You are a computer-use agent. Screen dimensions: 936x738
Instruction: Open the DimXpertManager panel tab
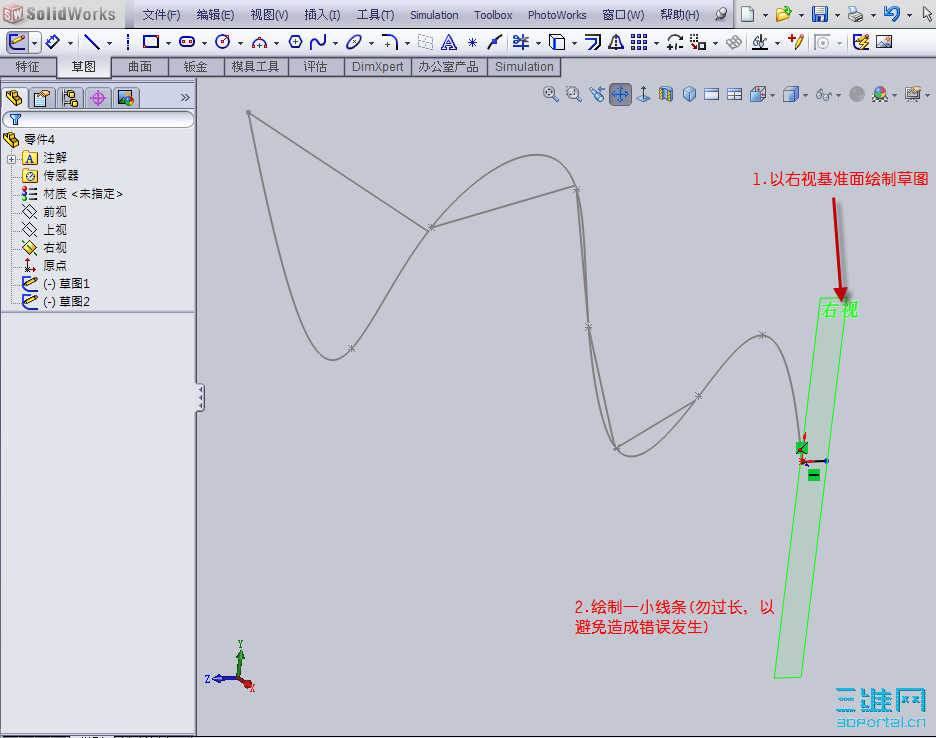(x=98, y=98)
